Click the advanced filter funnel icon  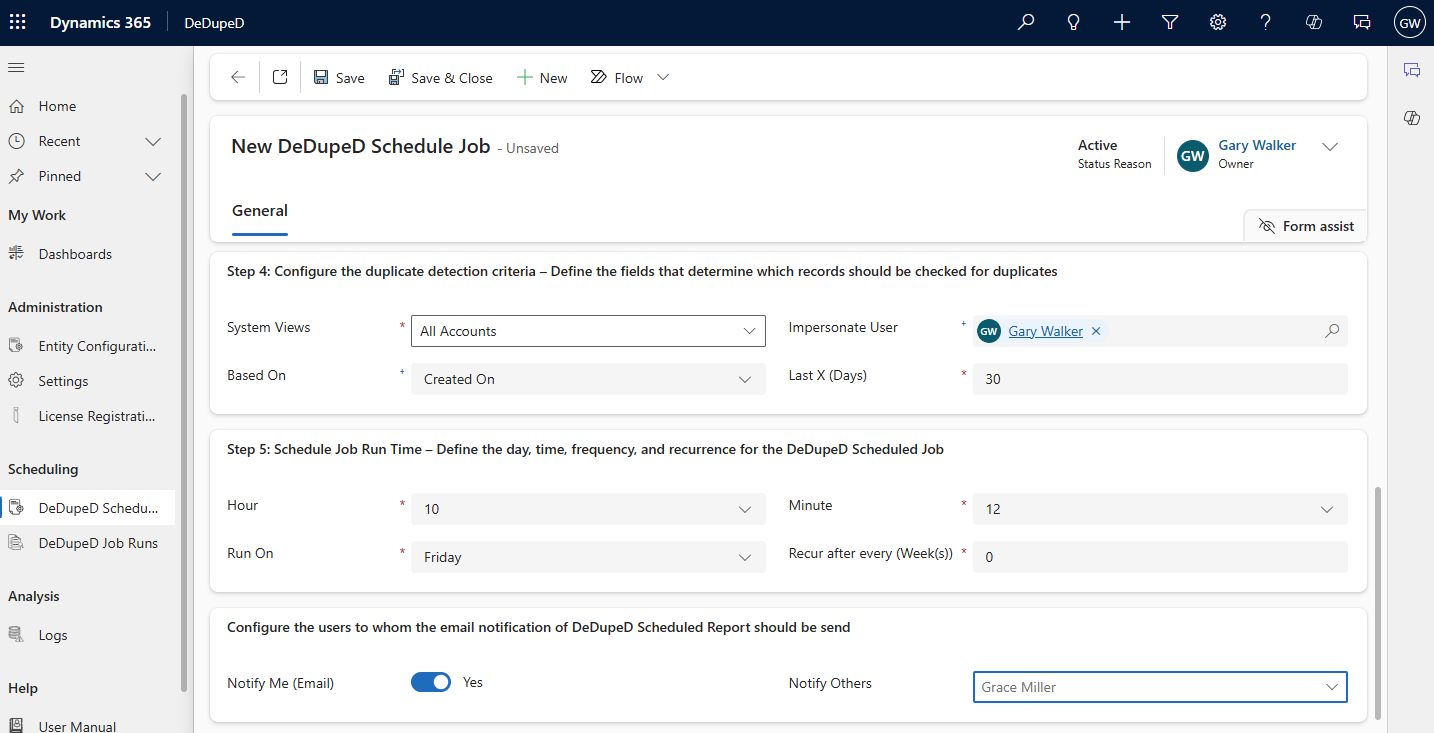coord(1170,22)
